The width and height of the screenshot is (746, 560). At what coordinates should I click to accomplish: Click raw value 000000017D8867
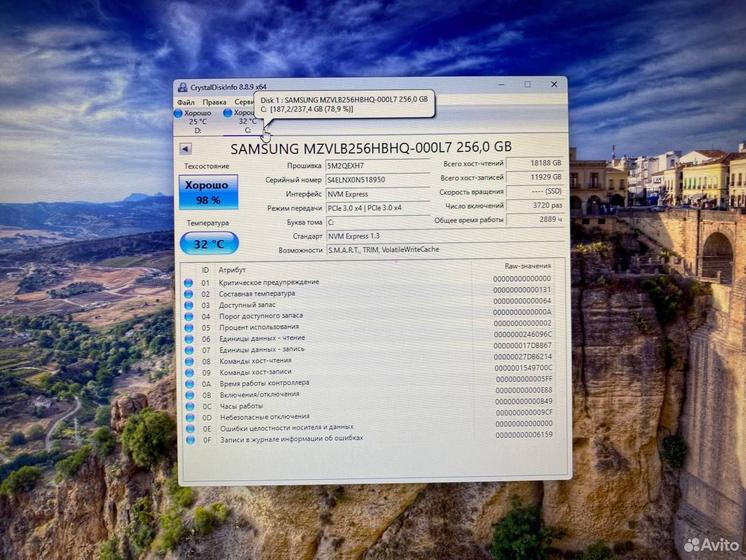coord(522,346)
